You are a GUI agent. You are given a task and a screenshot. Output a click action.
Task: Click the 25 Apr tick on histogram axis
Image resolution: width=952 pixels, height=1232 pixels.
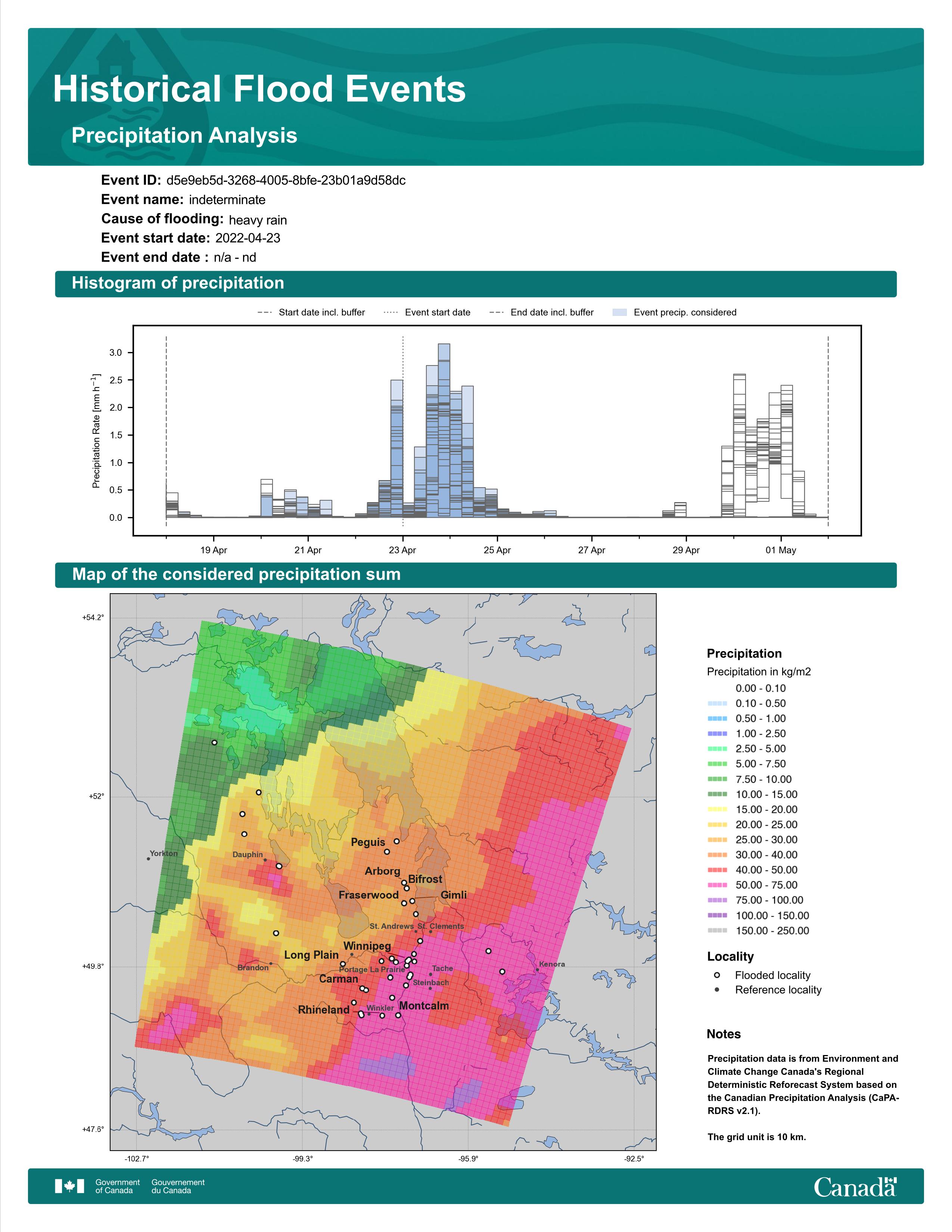pos(497,550)
